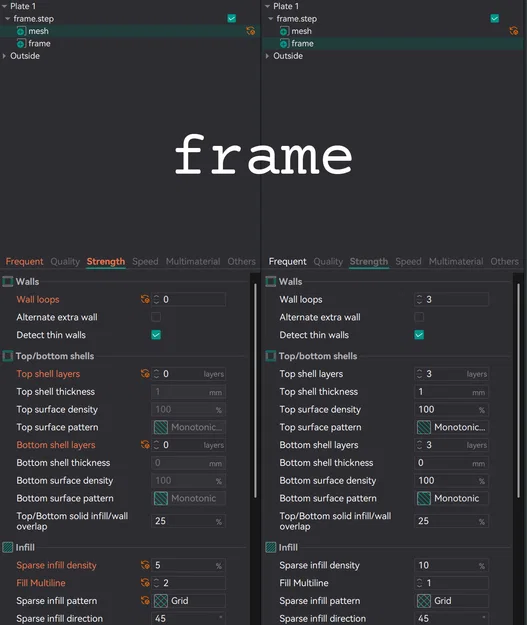Viewport: 527px width, 625px height.
Task: Open Sparse infill pattern dropdown, right panel
Action: (x=452, y=601)
